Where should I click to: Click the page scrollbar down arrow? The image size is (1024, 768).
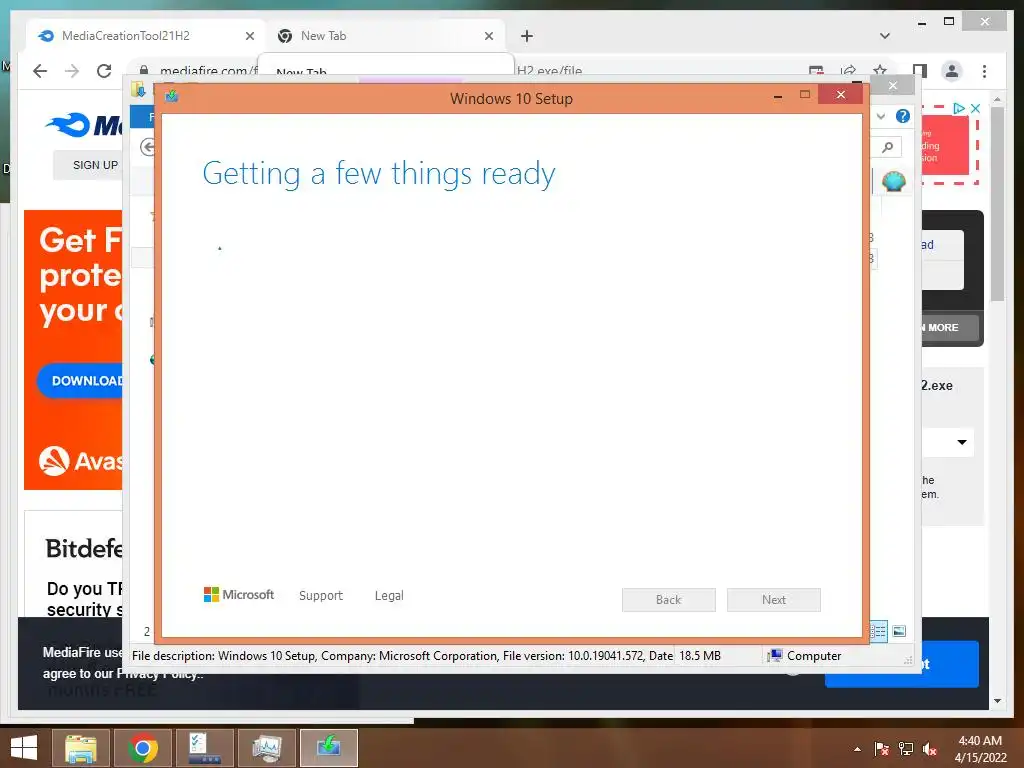[997, 701]
